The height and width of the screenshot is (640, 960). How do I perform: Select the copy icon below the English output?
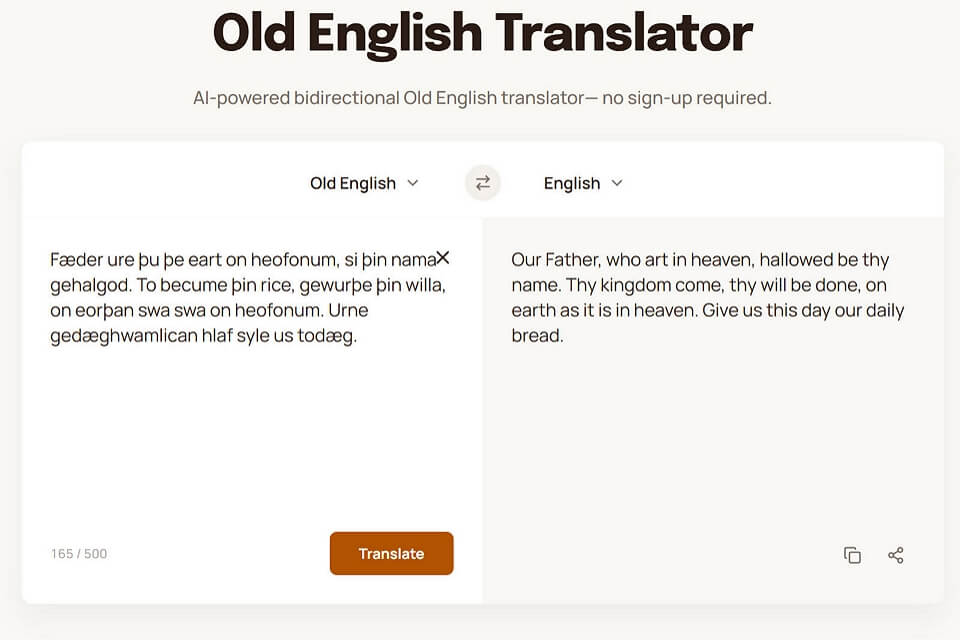click(852, 555)
